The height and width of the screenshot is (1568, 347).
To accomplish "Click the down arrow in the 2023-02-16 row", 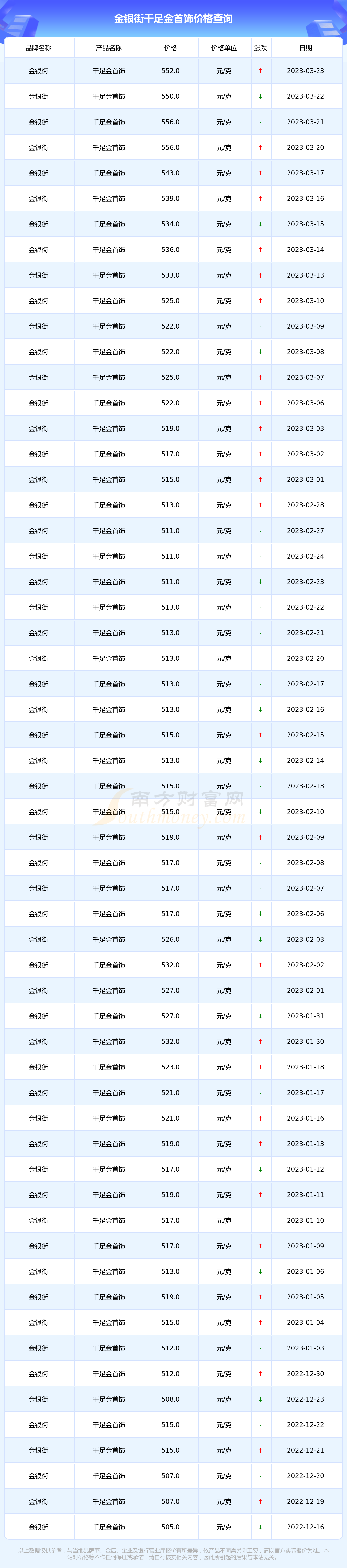I will (260, 710).
